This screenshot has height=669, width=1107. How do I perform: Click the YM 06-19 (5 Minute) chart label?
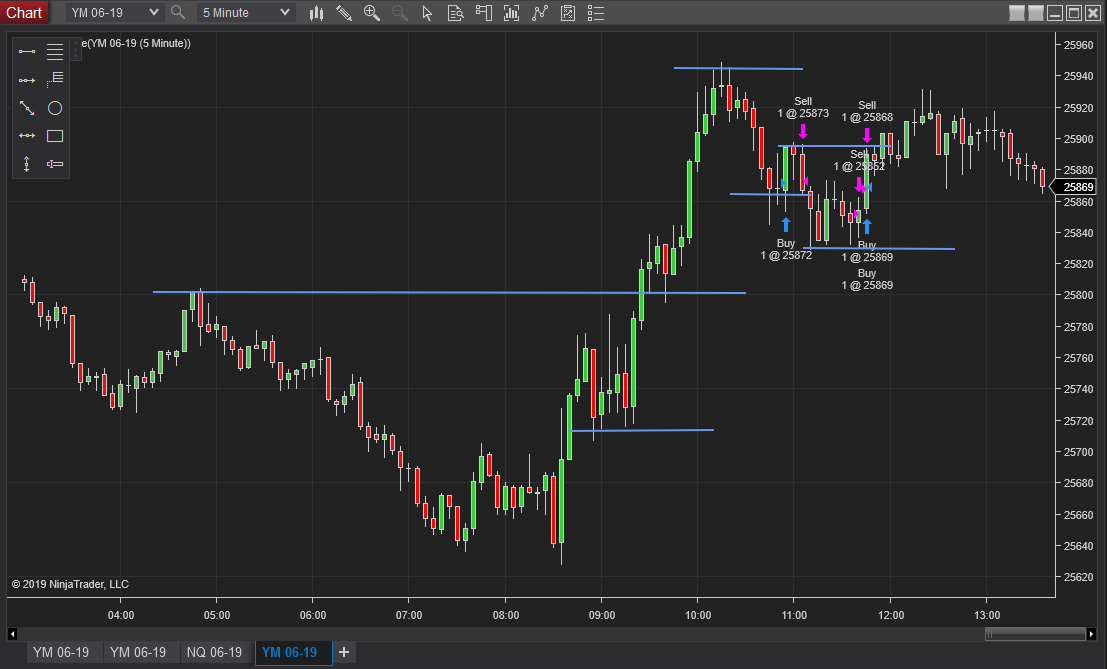[136, 43]
